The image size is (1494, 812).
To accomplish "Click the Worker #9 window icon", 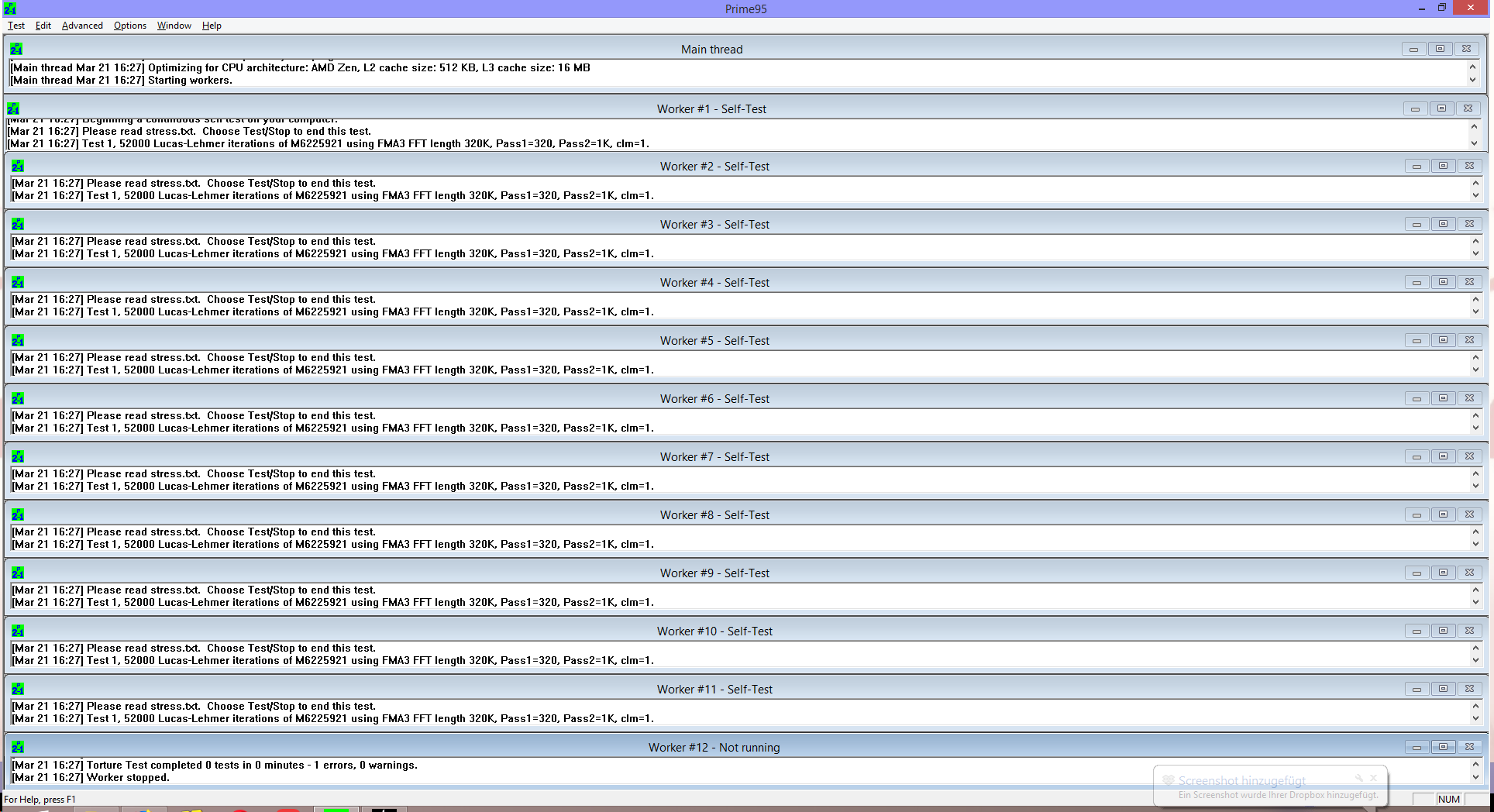I will click(x=18, y=573).
